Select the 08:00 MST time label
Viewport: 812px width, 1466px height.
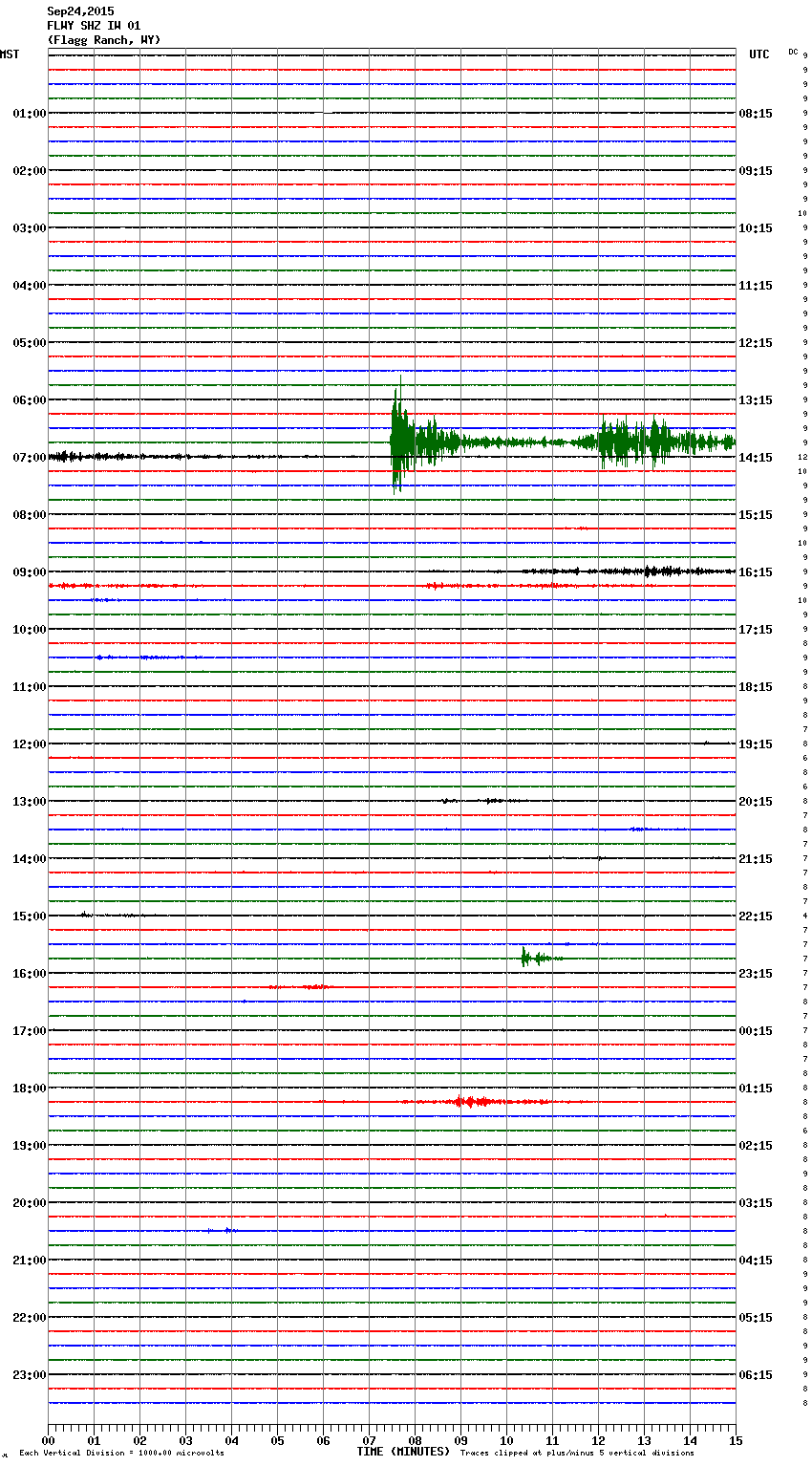tap(29, 515)
